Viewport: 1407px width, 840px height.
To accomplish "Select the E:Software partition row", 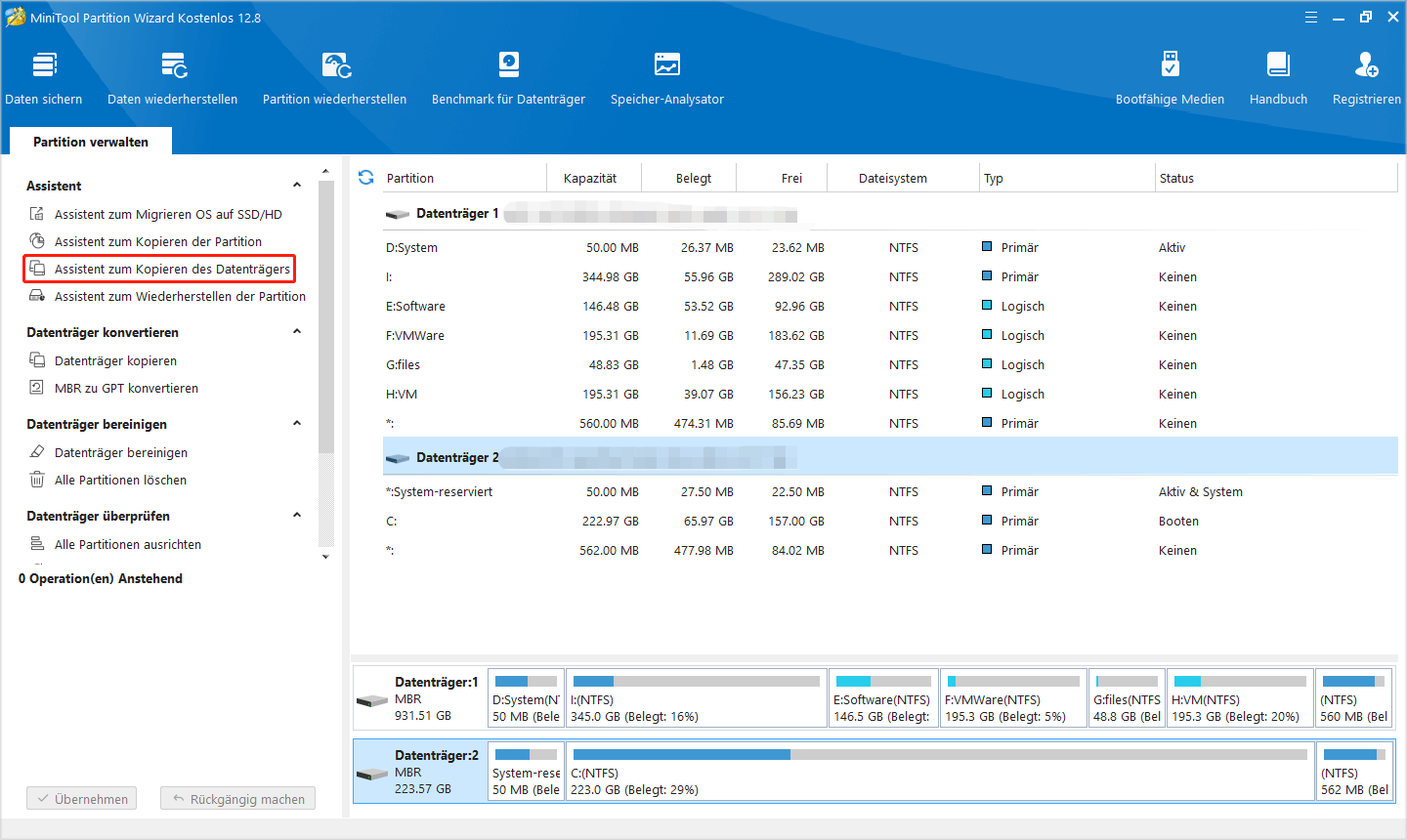I will pyautogui.click(x=889, y=306).
